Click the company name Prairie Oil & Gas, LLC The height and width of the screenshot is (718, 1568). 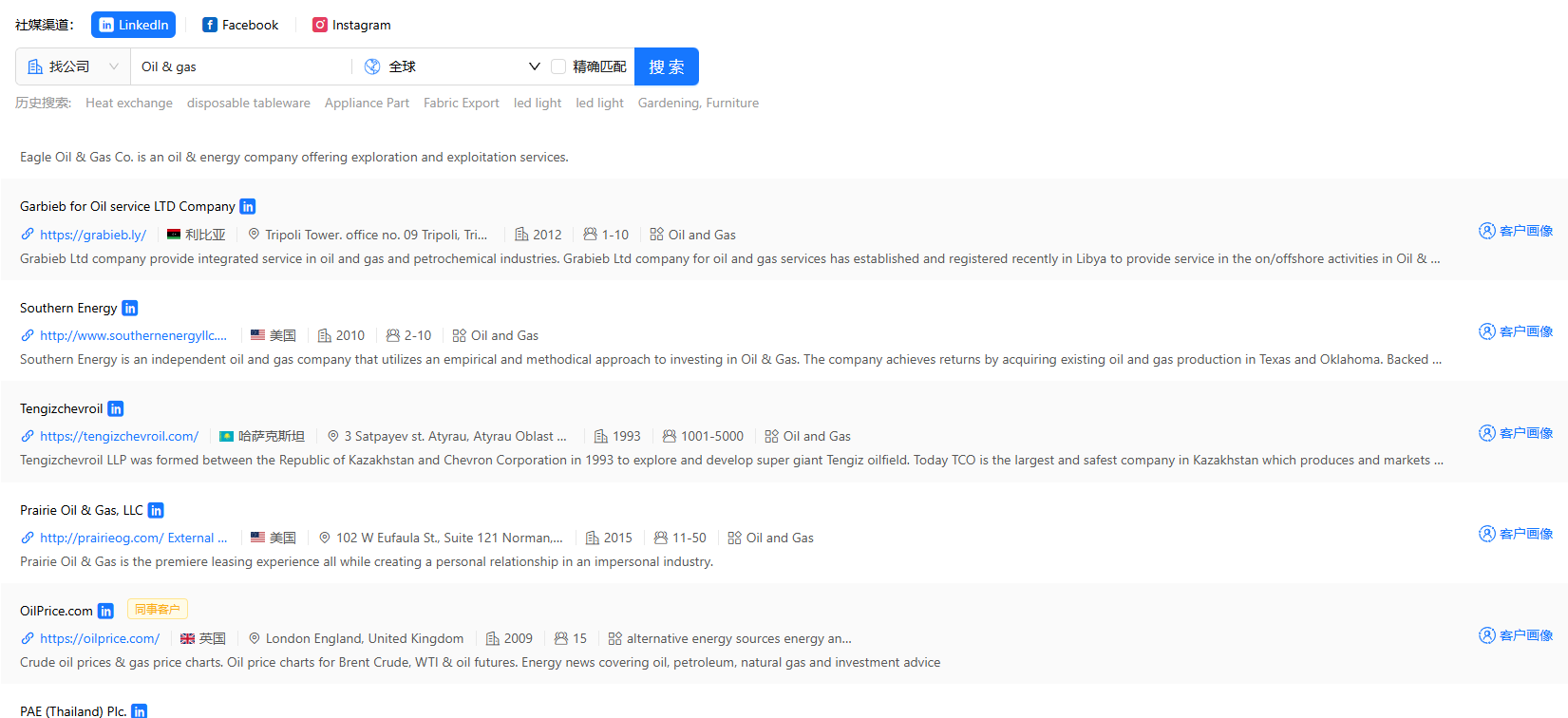click(82, 510)
